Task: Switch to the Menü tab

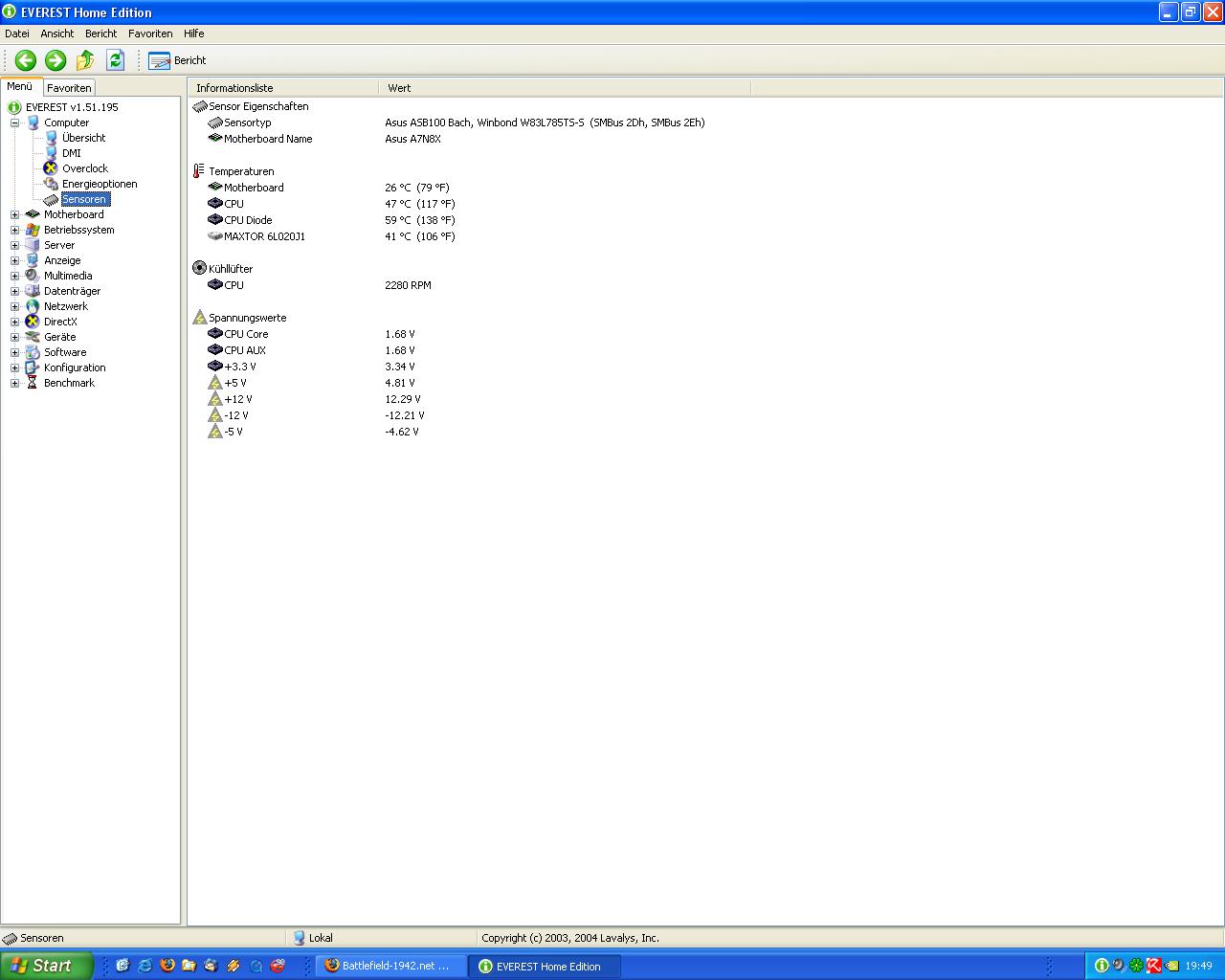Action: point(20,86)
